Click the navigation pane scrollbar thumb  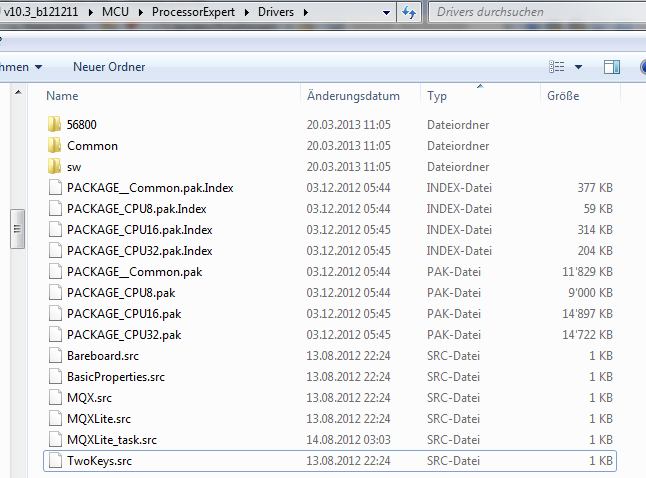click(17, 229)
